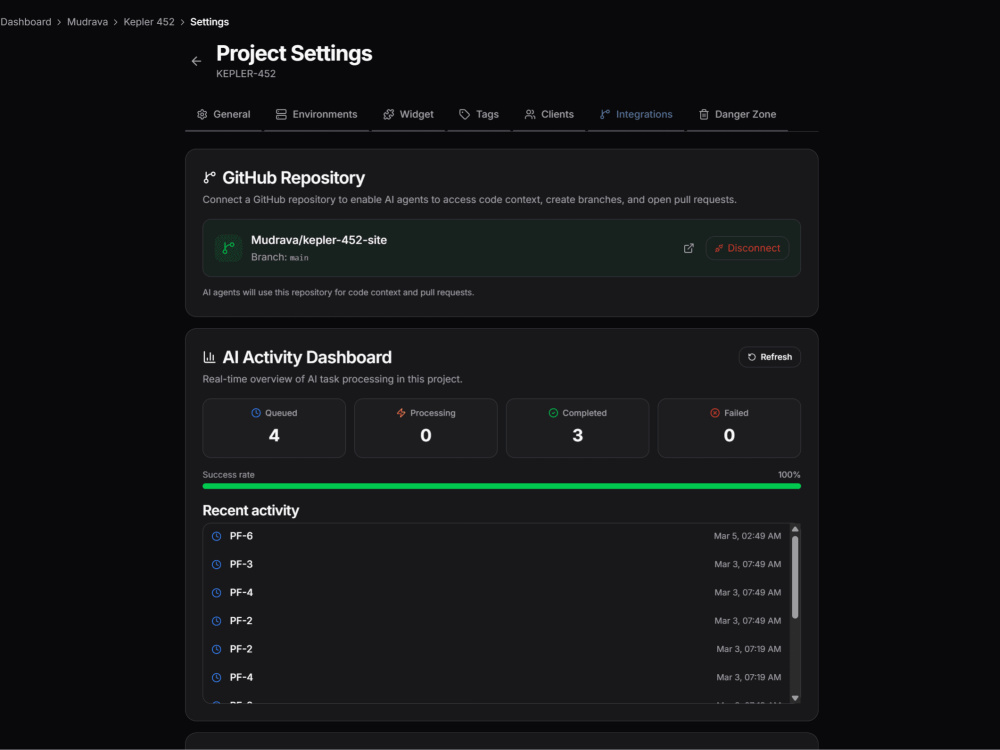Click the green success rate progress bar
The width and height of the screenshot is (1000, 750).
[501, 486]
